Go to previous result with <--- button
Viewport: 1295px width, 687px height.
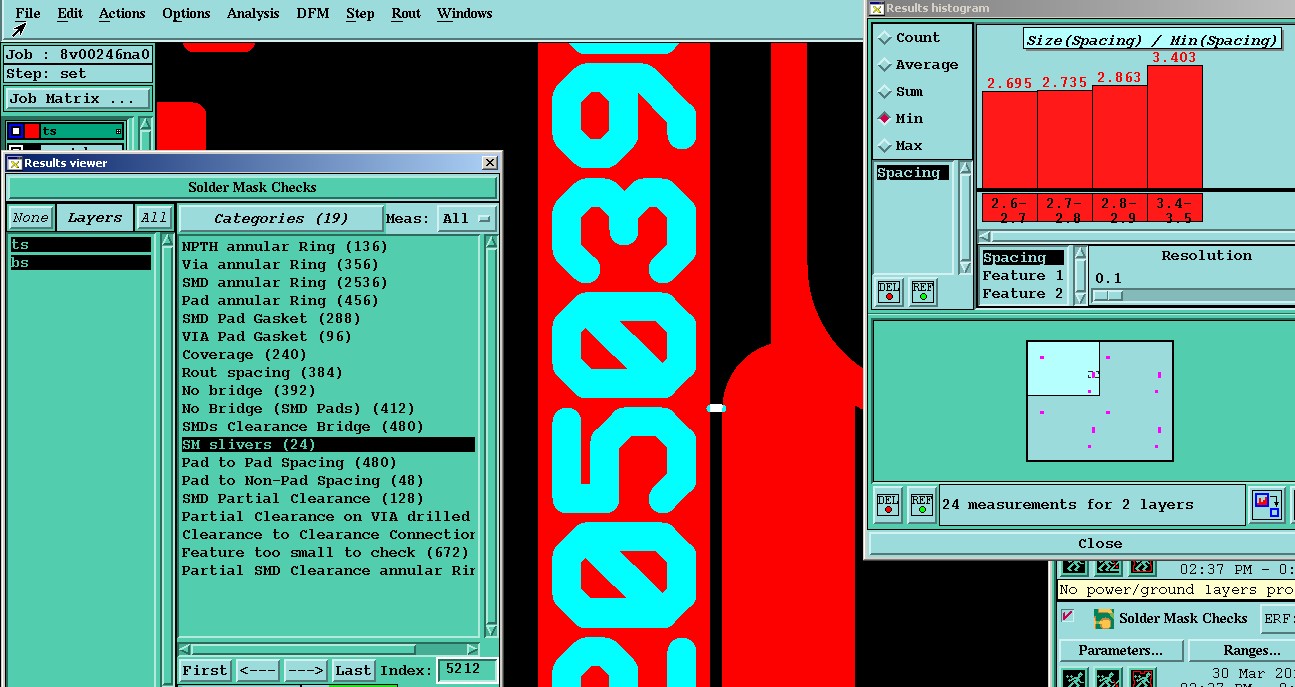click(257, 670)
